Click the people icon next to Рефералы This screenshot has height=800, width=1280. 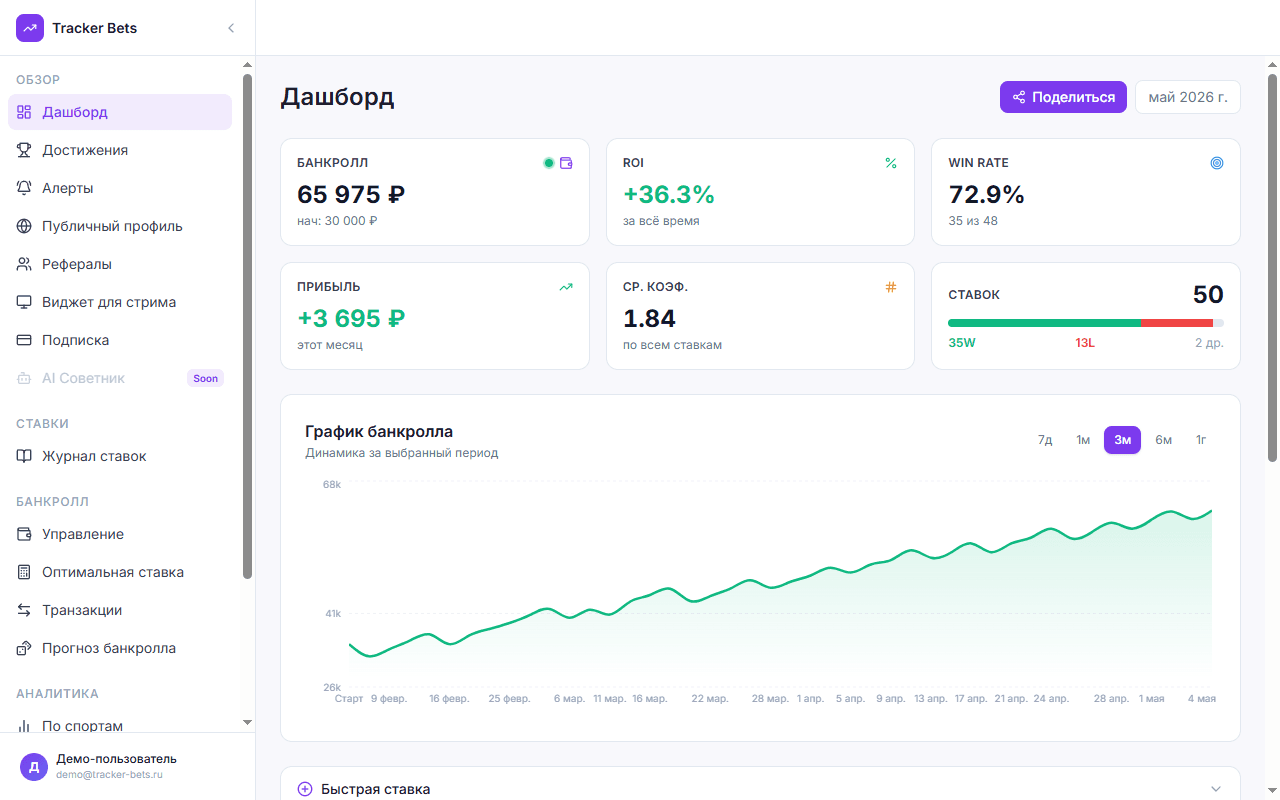24,264
